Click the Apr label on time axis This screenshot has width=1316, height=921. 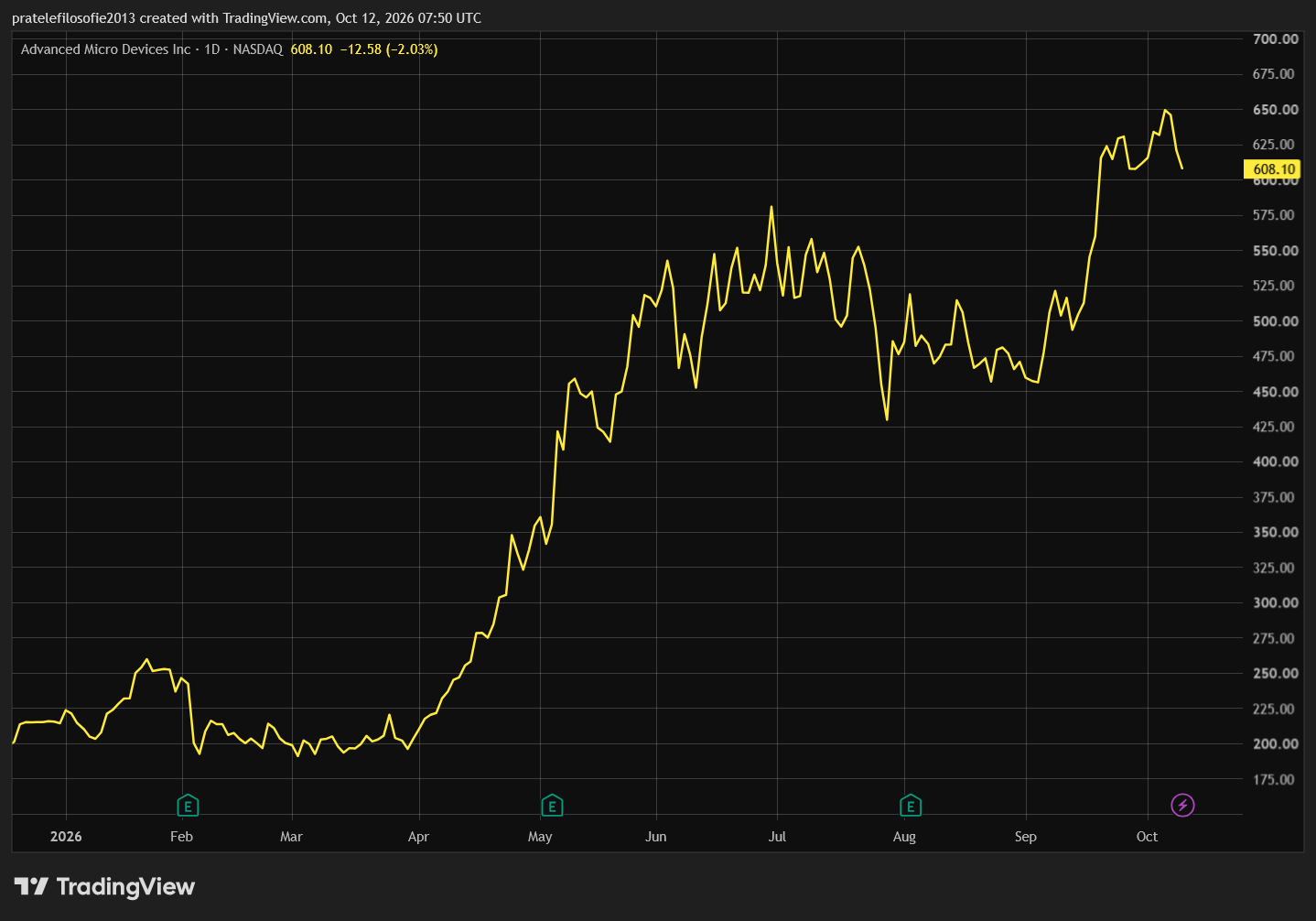point(418,837)
